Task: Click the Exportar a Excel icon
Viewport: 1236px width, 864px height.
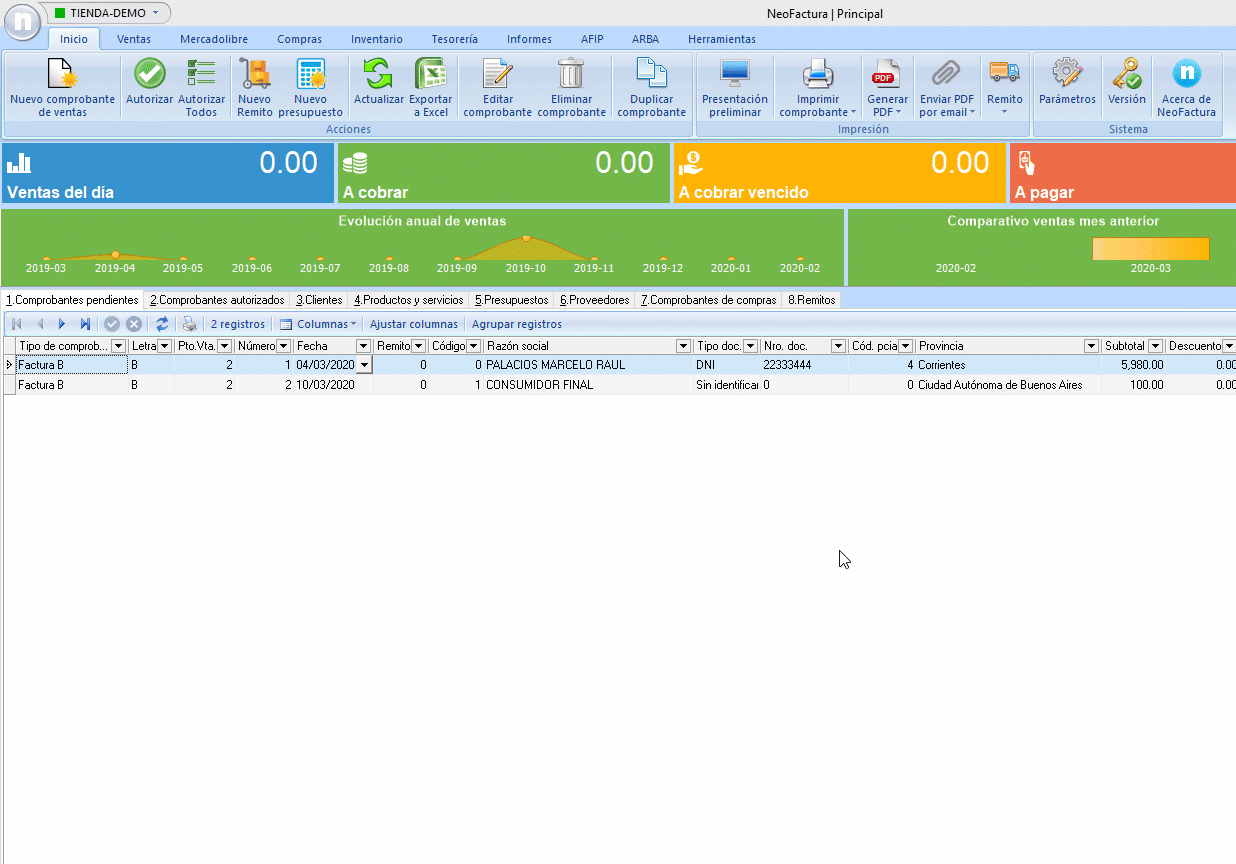Action: click(x=430, y=75)
